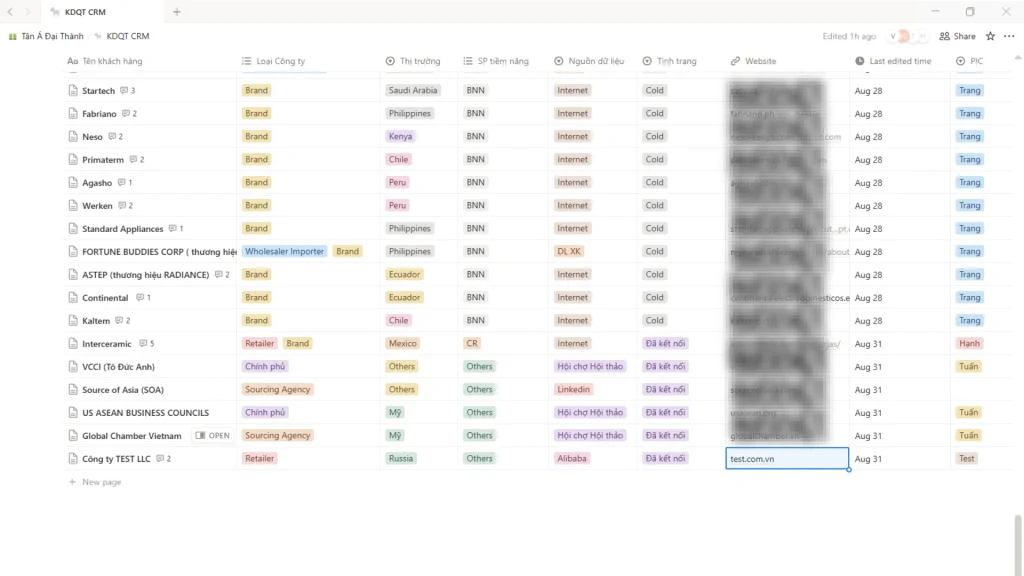Add a row with New page
This screenshot has width=1024, height=576.
click(95, 482)
